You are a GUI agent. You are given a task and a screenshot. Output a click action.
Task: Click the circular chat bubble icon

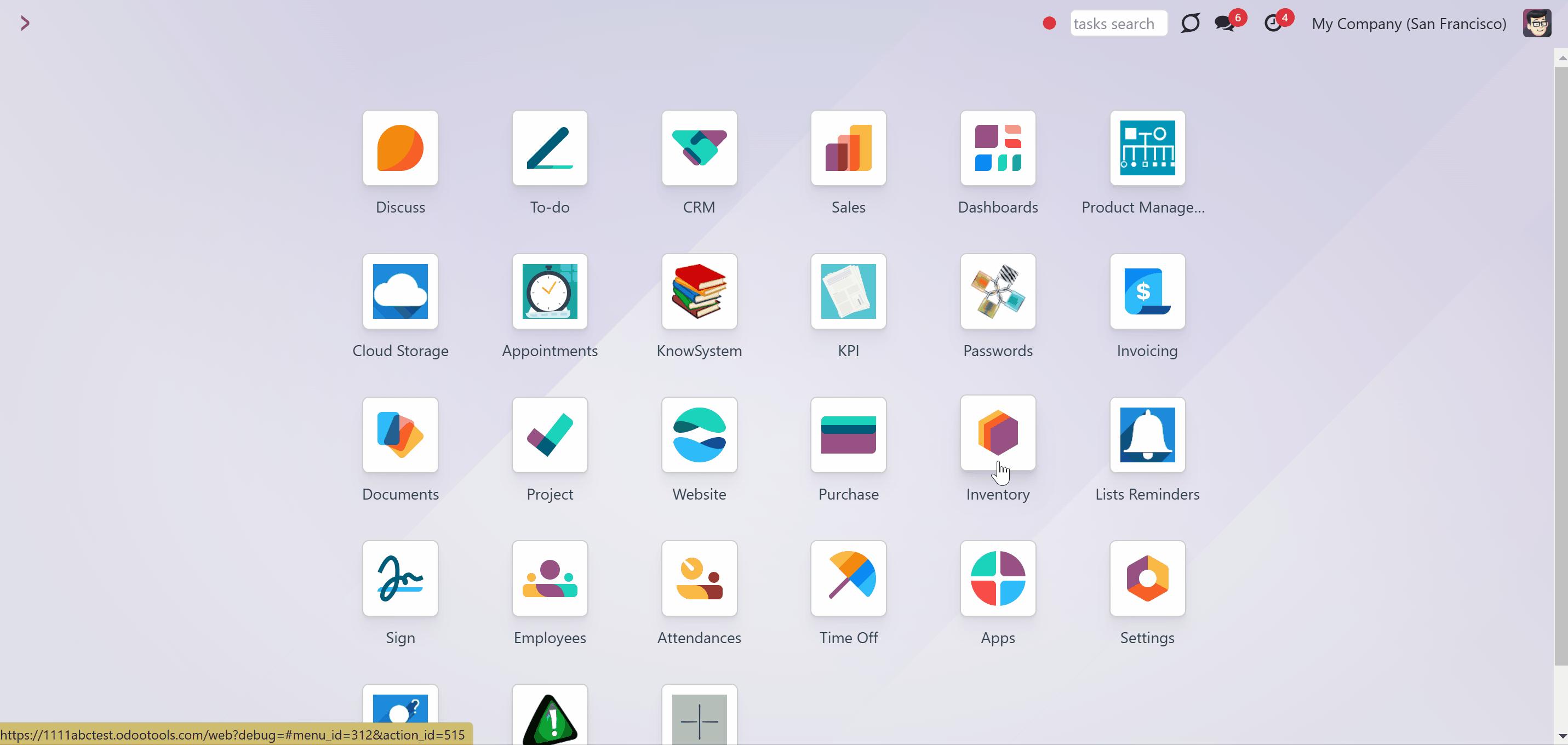click(x=1190, y=23)
